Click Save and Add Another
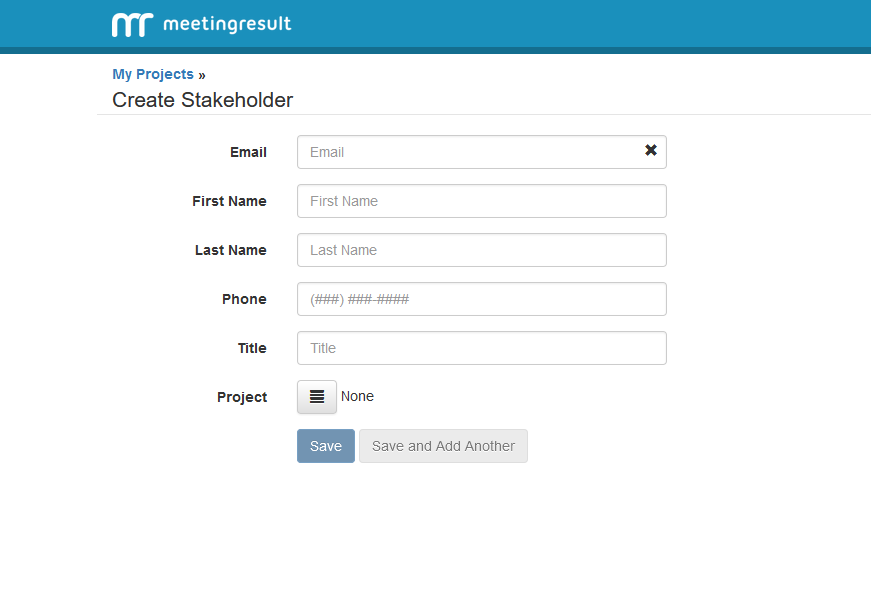 click(x=443, y=446)
